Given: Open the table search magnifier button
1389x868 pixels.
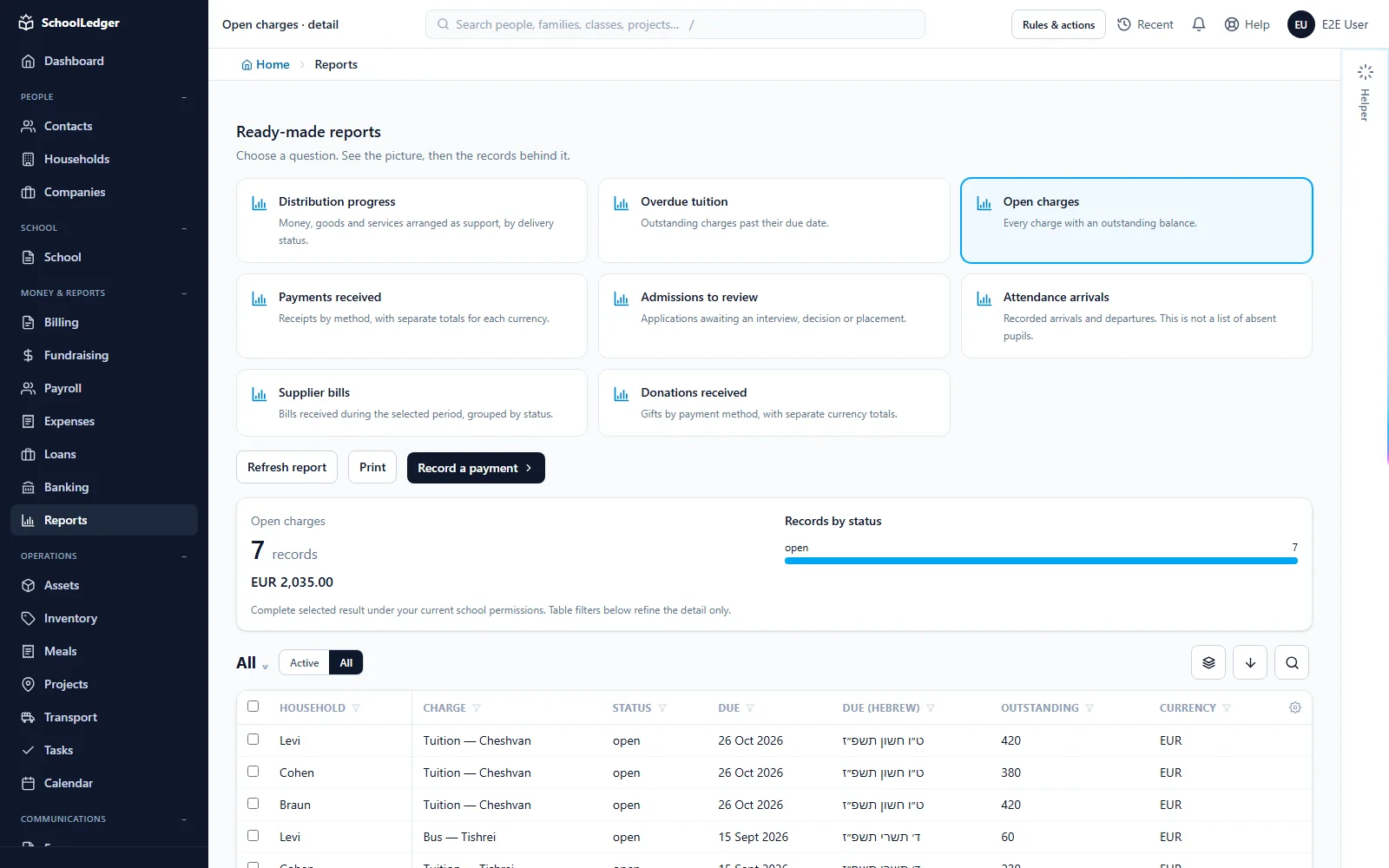Looking at the screenshot, I should point(1292,662).
